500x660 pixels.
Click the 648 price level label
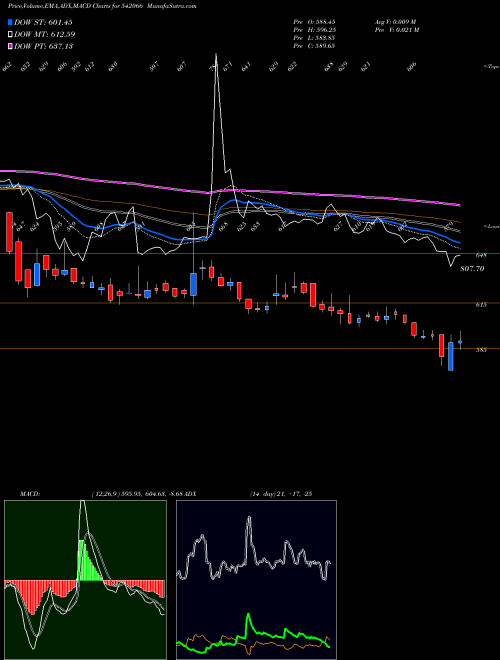(481, 255)
